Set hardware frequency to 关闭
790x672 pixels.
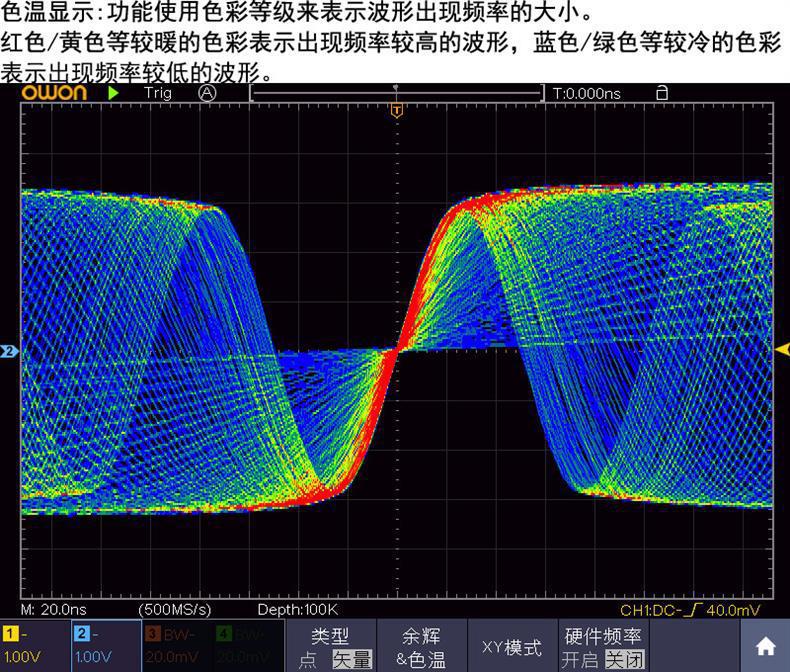click(x=625, y=659)
